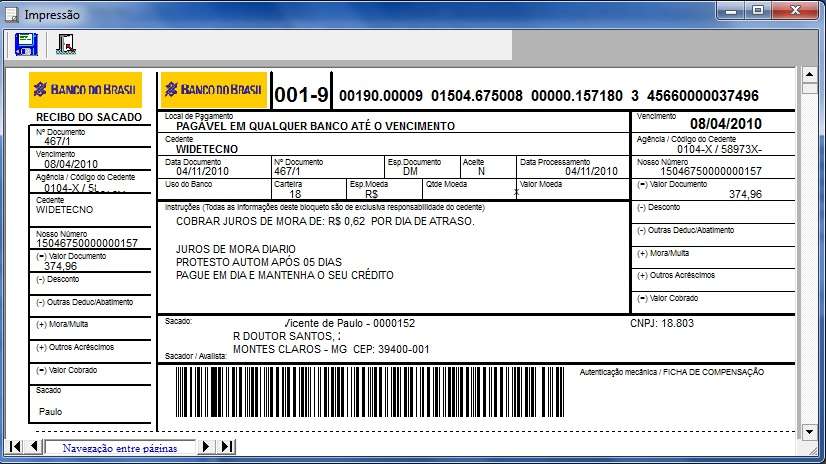The image size is (826, 464).
Task: Click the digitable line starting 00190.00009
Action: 549,96
